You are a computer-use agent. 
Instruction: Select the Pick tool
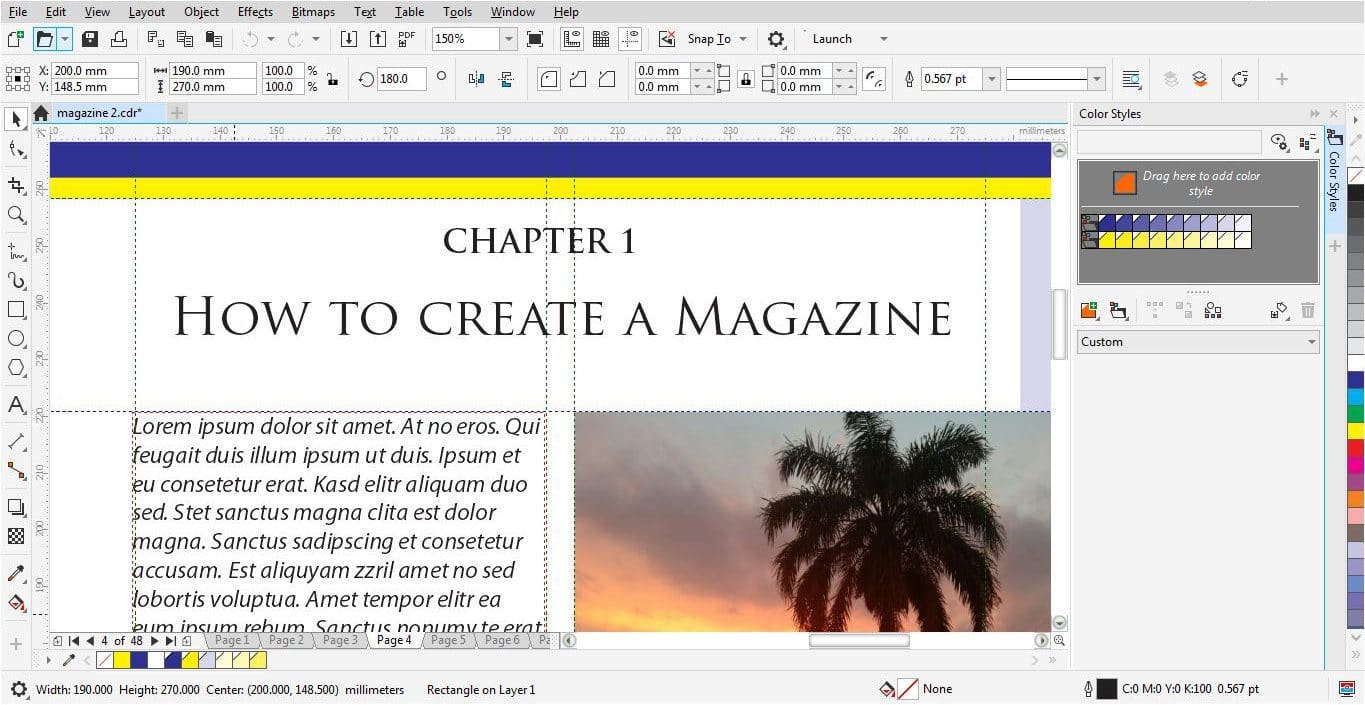[x=15, y=118]
